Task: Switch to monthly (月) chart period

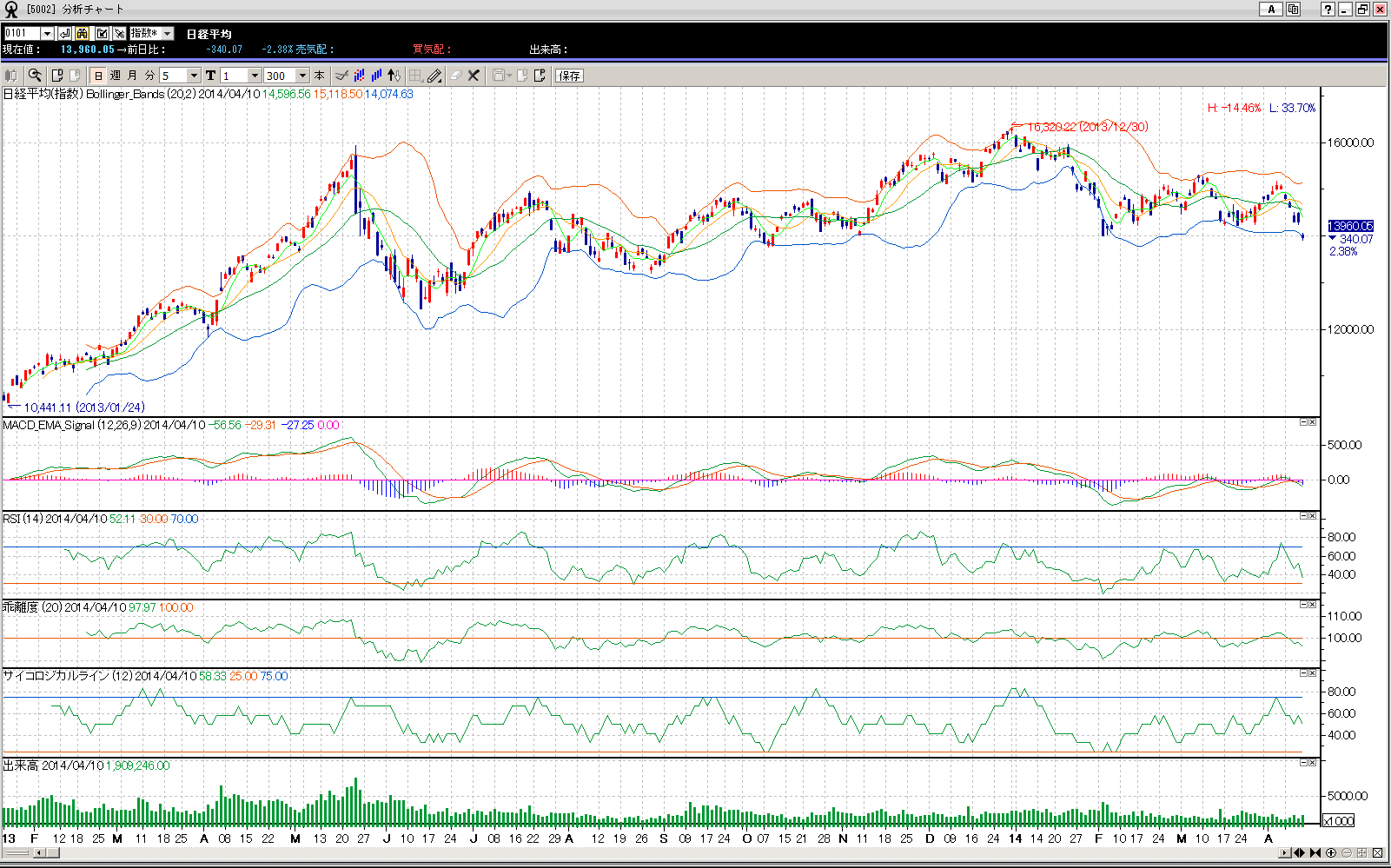Action: pyautogui.click(x=132, y=76)
